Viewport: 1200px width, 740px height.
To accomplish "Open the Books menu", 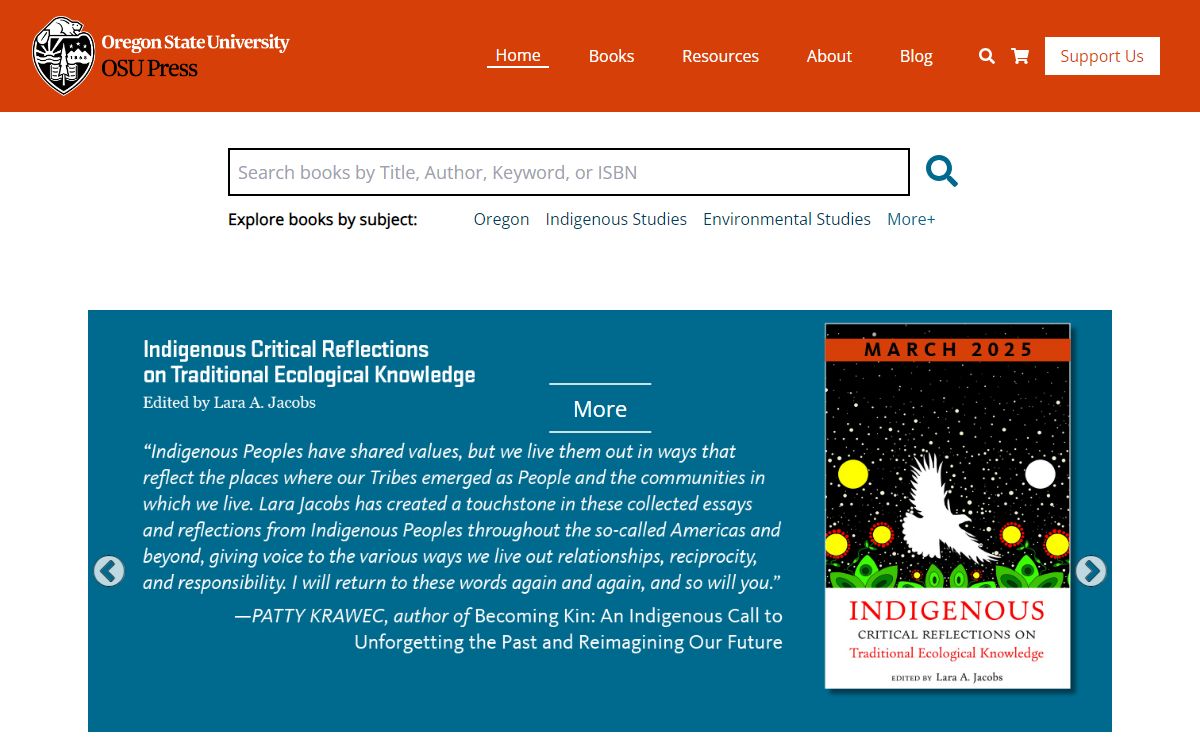I will [x=611, y=56].
